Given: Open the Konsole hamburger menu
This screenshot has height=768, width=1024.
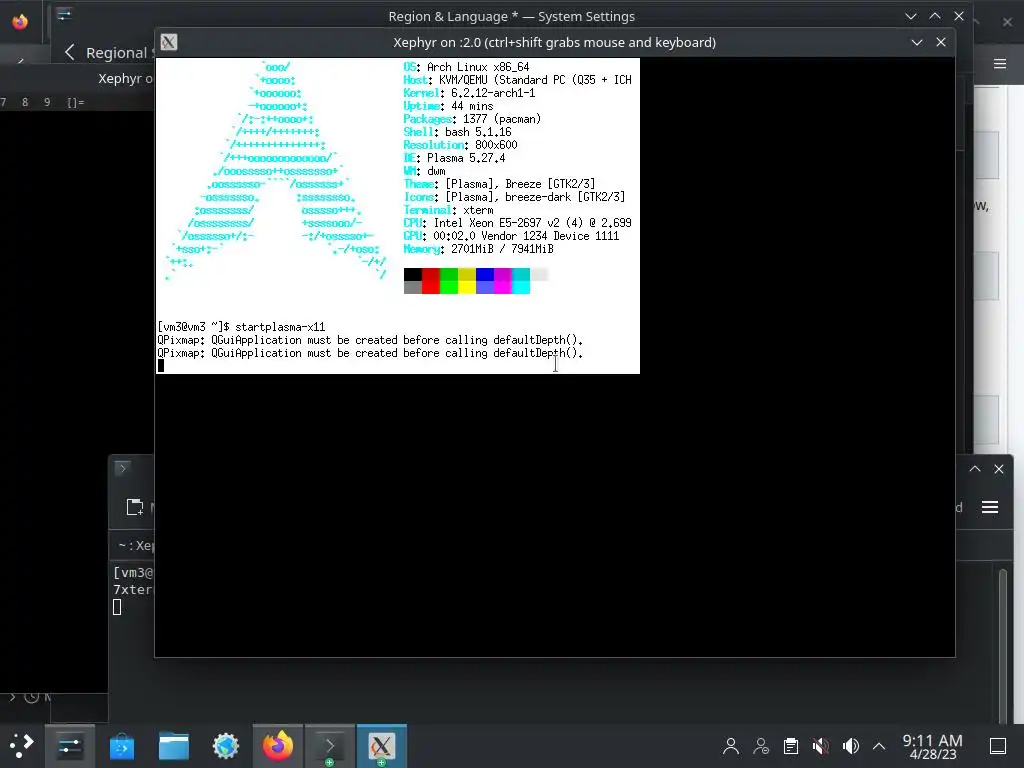Looking at the screenshot, I should click(x=989, y=507).
